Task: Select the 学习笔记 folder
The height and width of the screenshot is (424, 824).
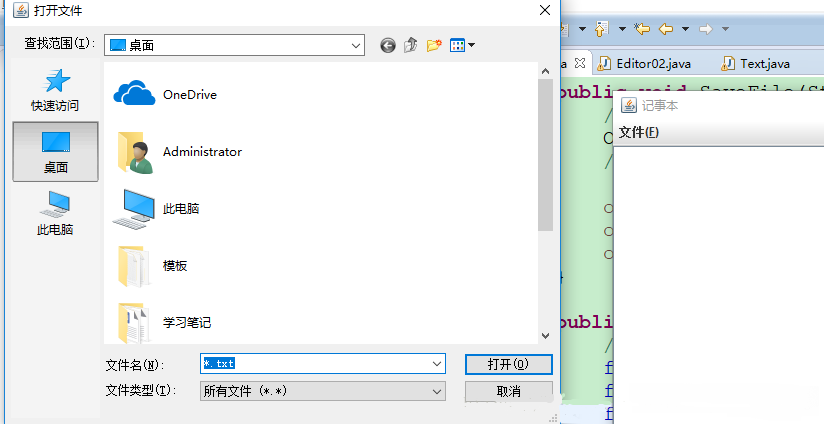Action: 186,322
